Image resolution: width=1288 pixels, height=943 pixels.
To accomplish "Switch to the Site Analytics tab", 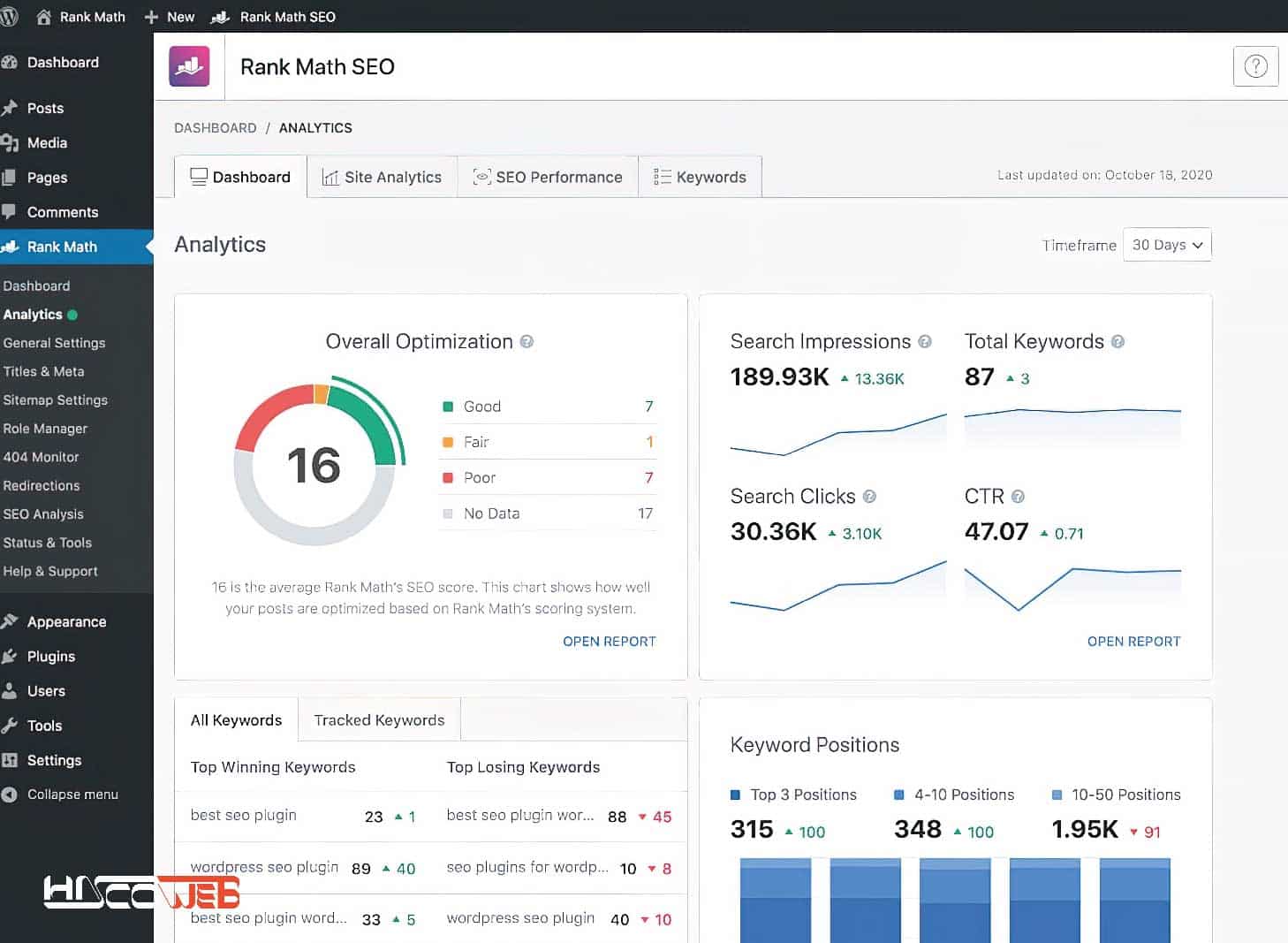I will [x=382, y=177].
